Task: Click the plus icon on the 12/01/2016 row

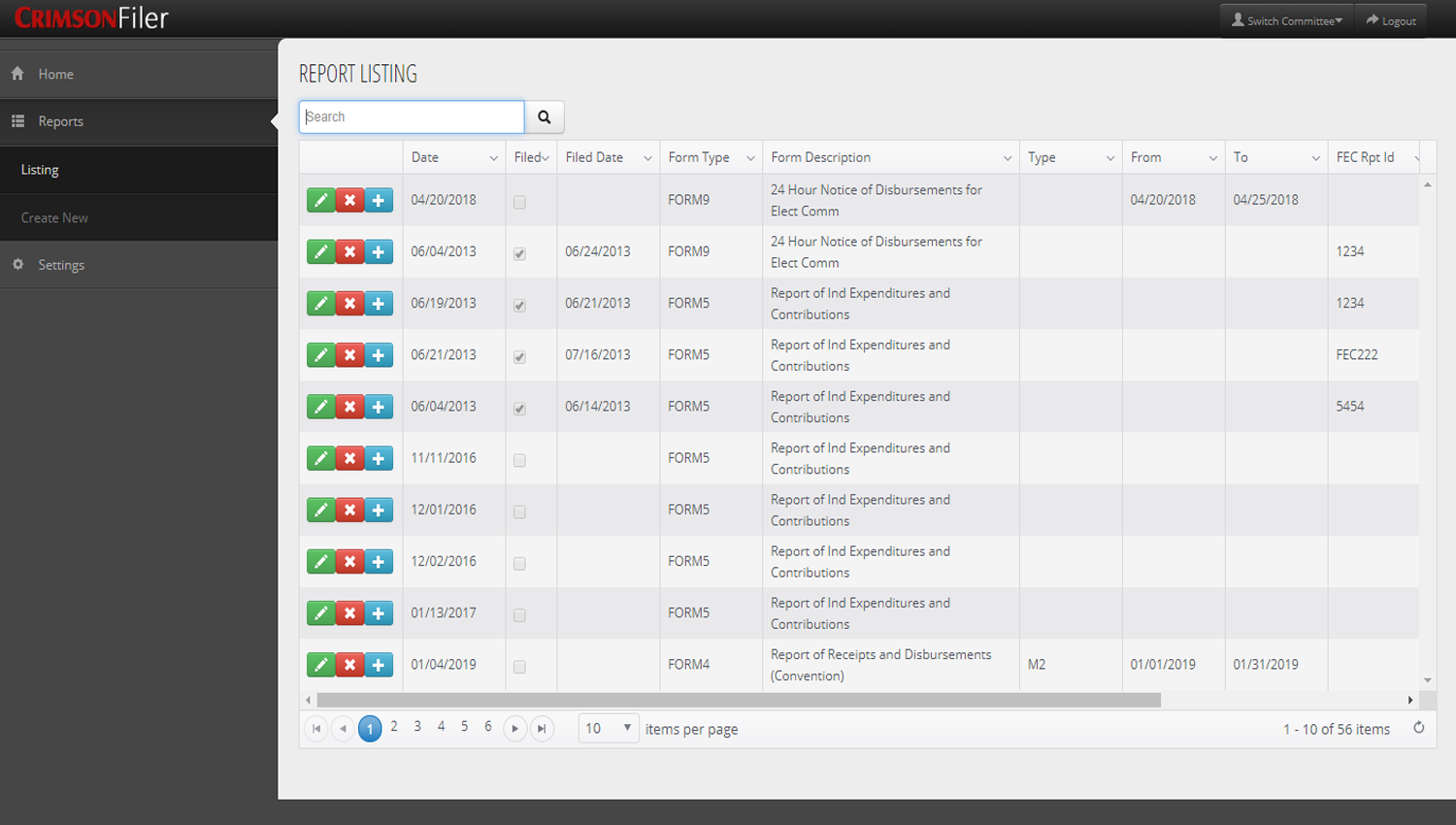Action: (x=379, y=510)
